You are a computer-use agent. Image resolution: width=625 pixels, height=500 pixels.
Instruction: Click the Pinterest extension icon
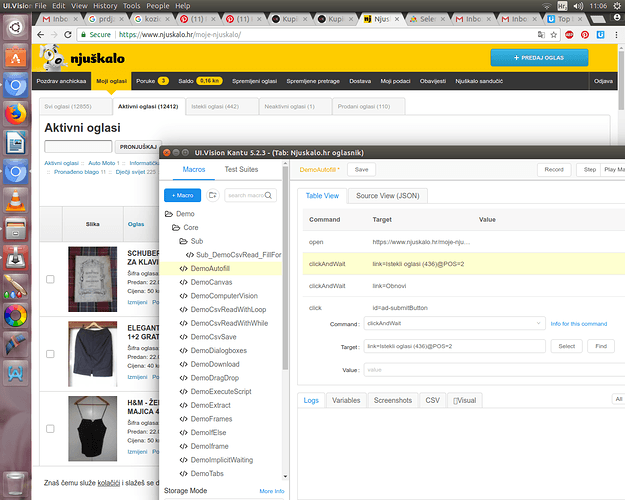(585, 35)
